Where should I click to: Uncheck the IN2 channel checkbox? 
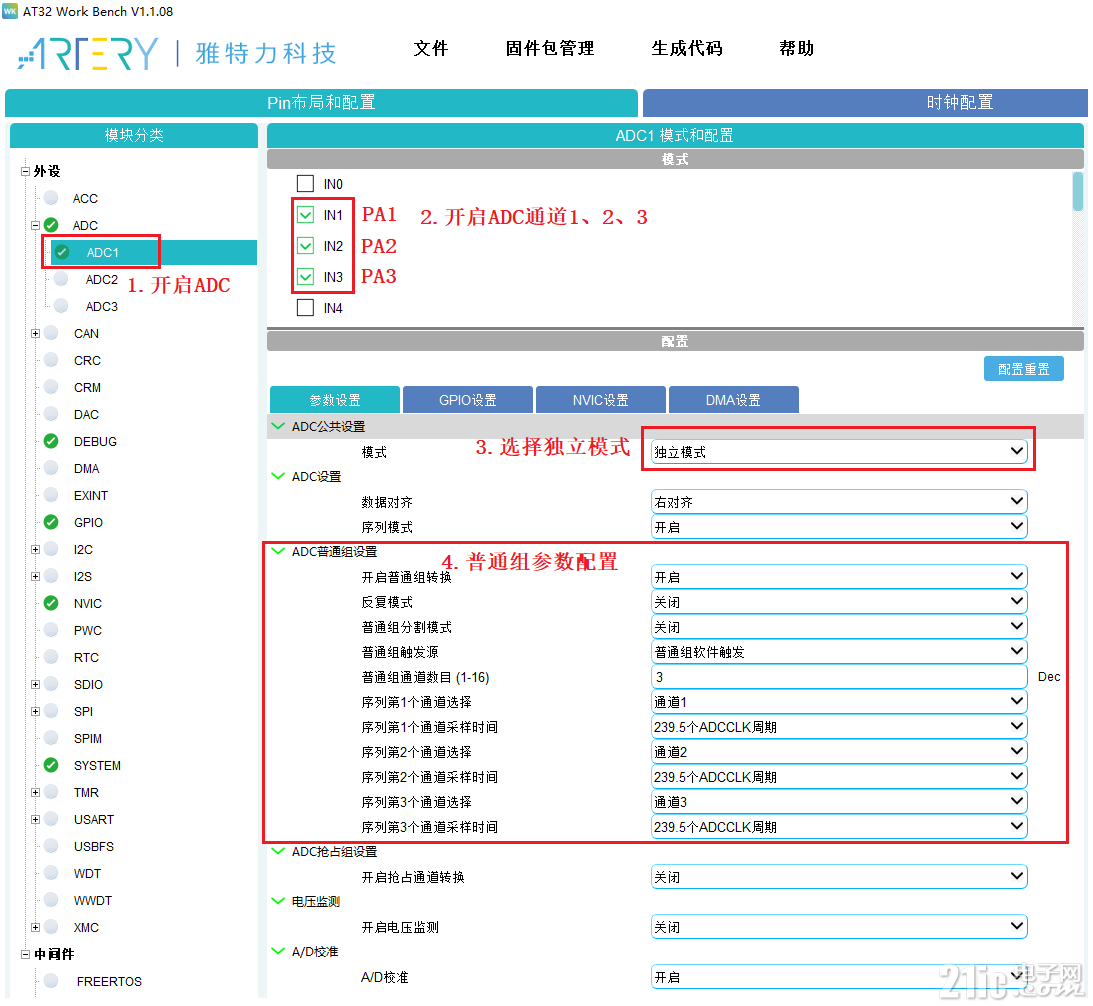click(x=305, y=245)
